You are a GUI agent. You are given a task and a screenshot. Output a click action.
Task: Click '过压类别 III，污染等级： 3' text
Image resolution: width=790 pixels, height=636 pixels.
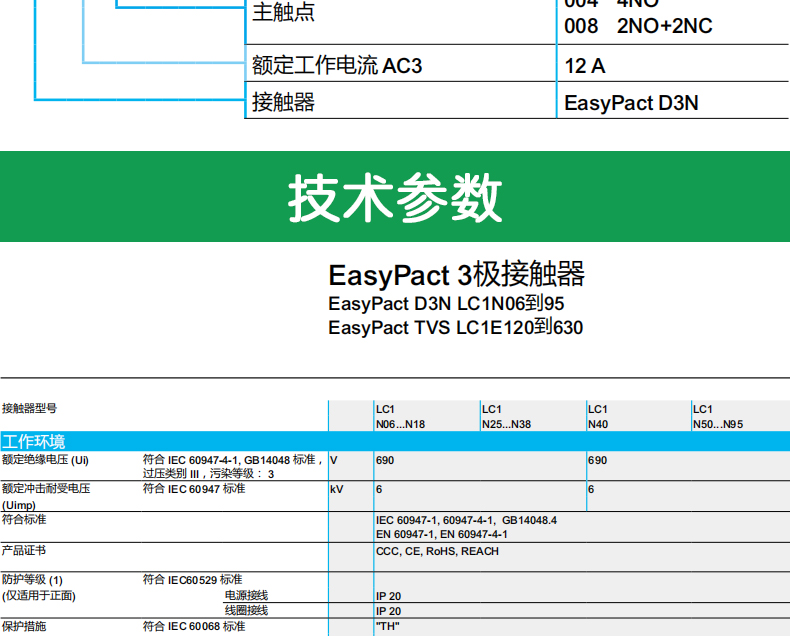point(208,474)
